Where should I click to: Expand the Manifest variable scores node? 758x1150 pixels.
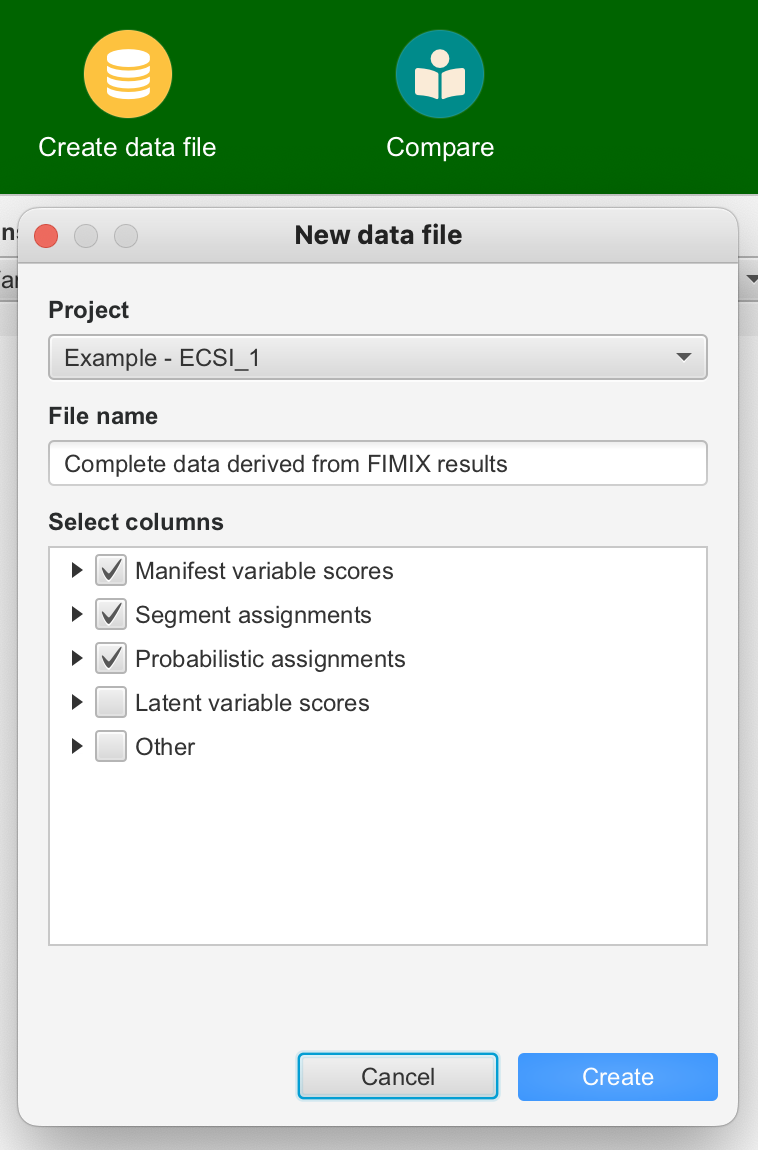[77, 571]
